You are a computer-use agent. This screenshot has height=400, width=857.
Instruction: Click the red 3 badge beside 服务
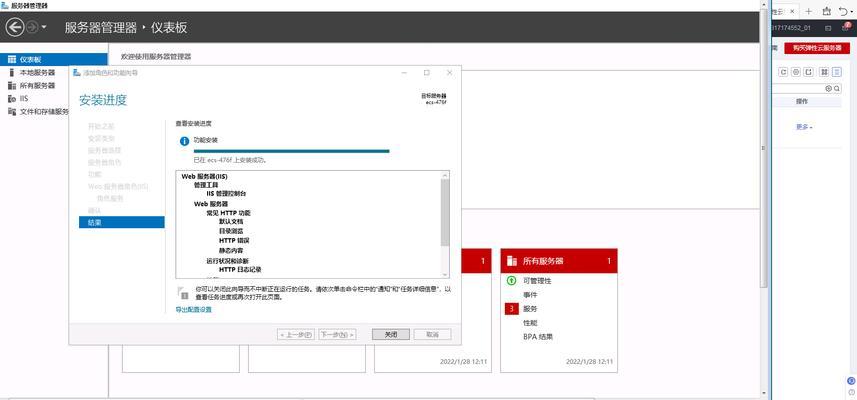click(511, 309)
